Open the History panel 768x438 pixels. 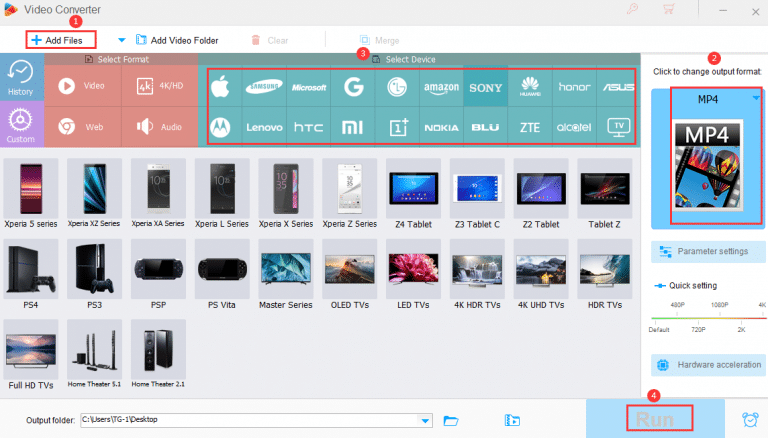[21, 79]
